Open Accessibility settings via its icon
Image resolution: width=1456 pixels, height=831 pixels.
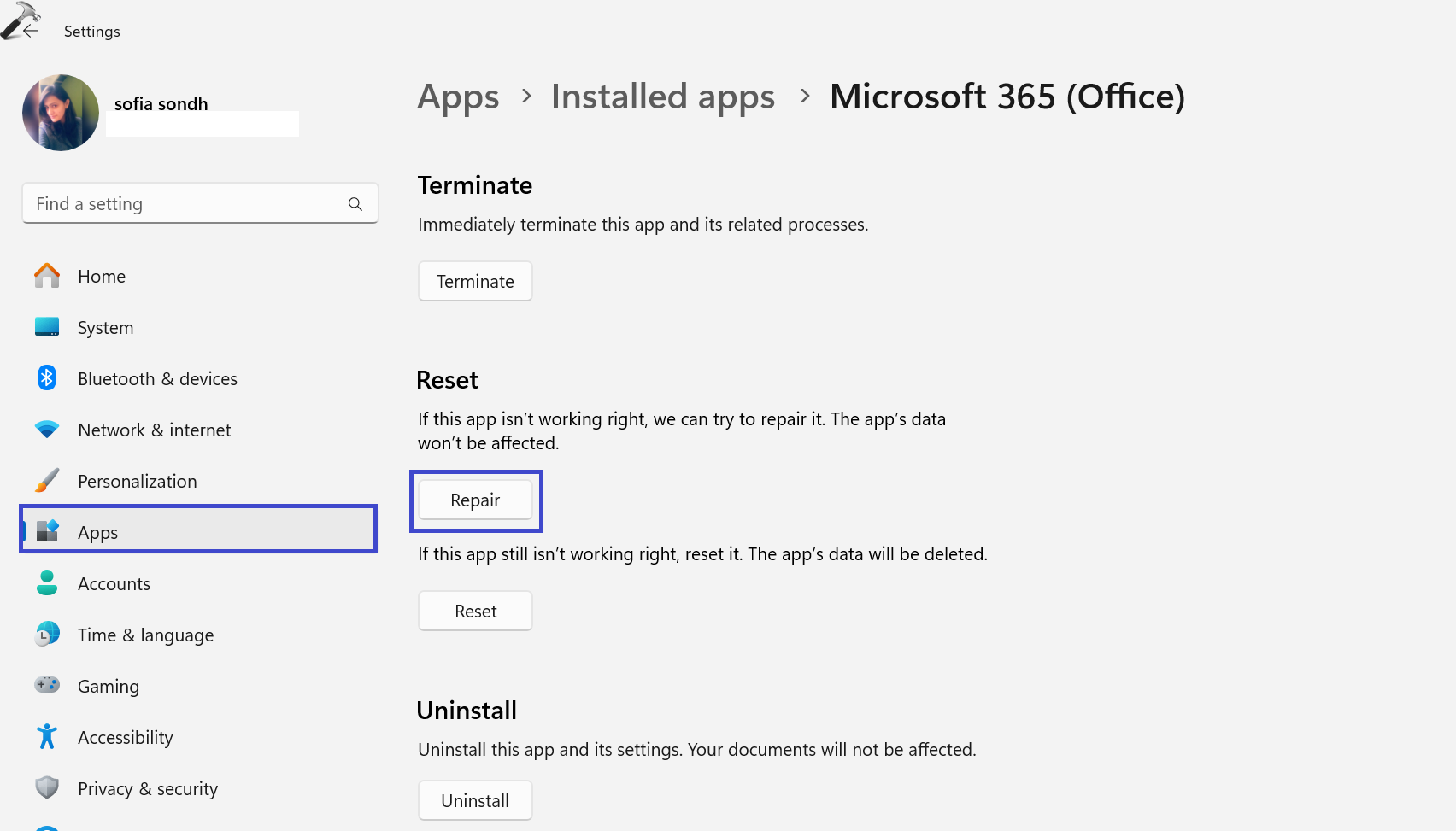pos(47,737)
